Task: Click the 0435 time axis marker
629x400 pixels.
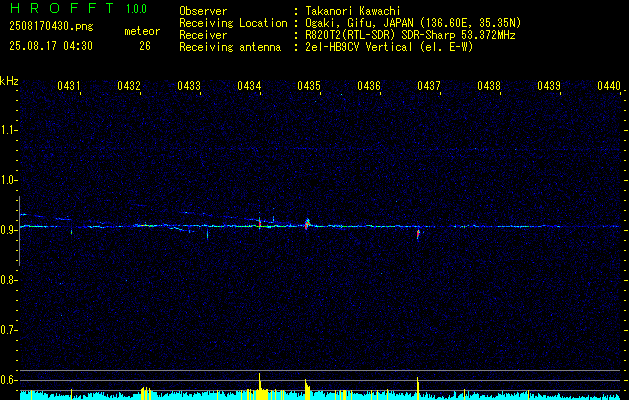Action: (309, 85)
